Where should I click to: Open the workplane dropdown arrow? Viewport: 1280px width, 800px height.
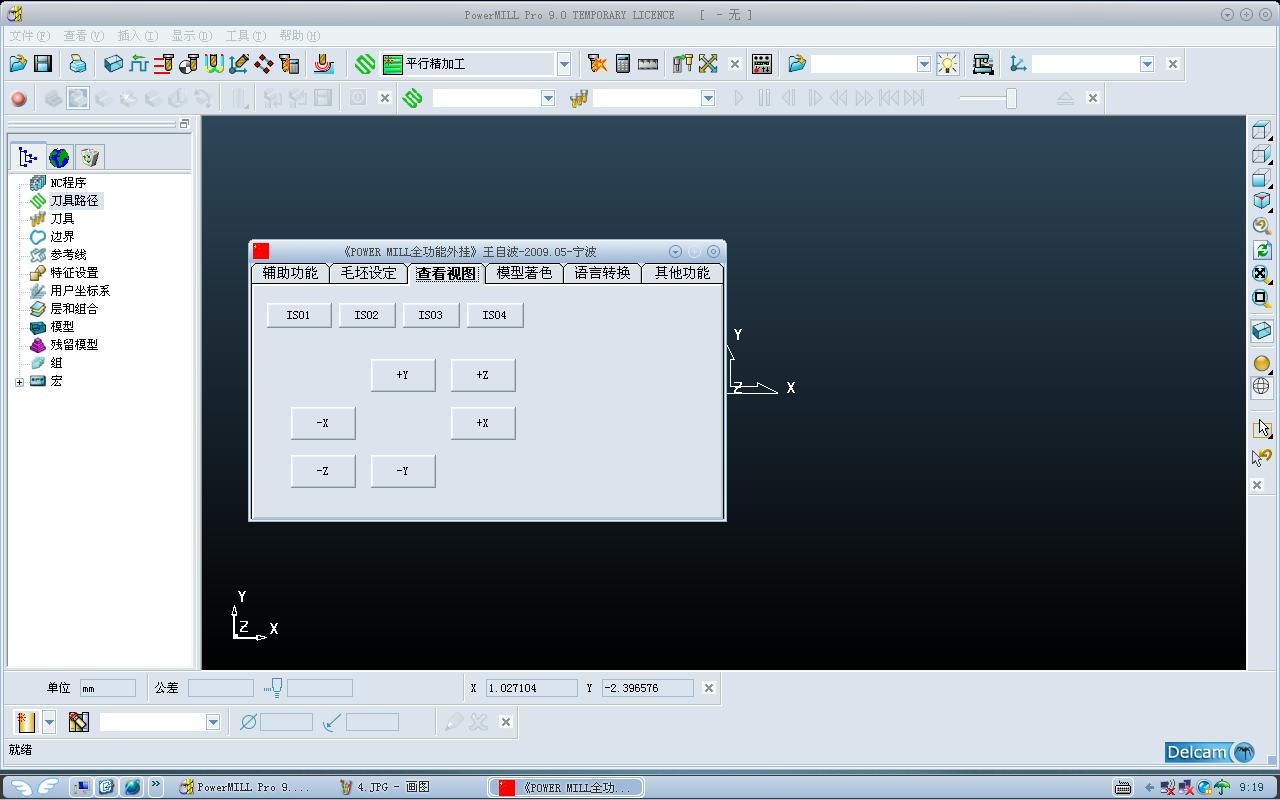point(1147,64)
